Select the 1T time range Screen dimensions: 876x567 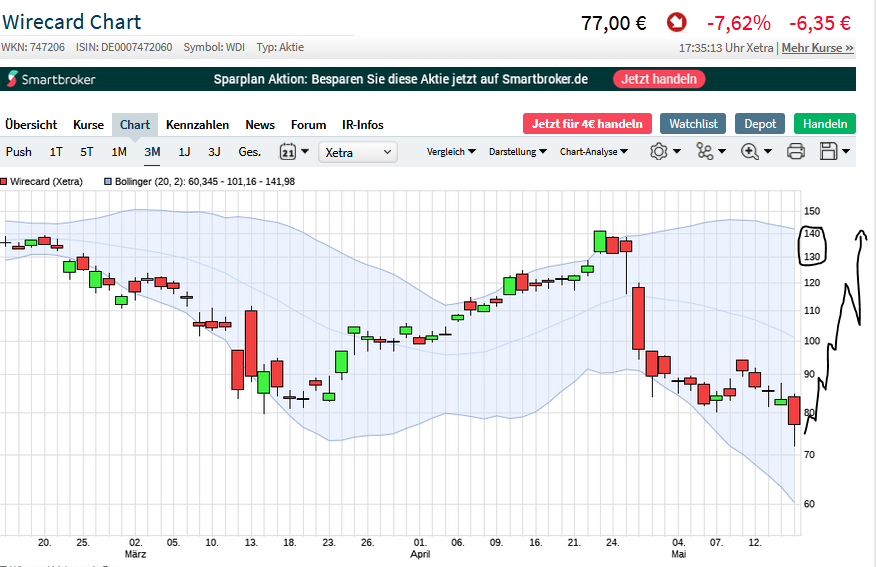(56, 152)
